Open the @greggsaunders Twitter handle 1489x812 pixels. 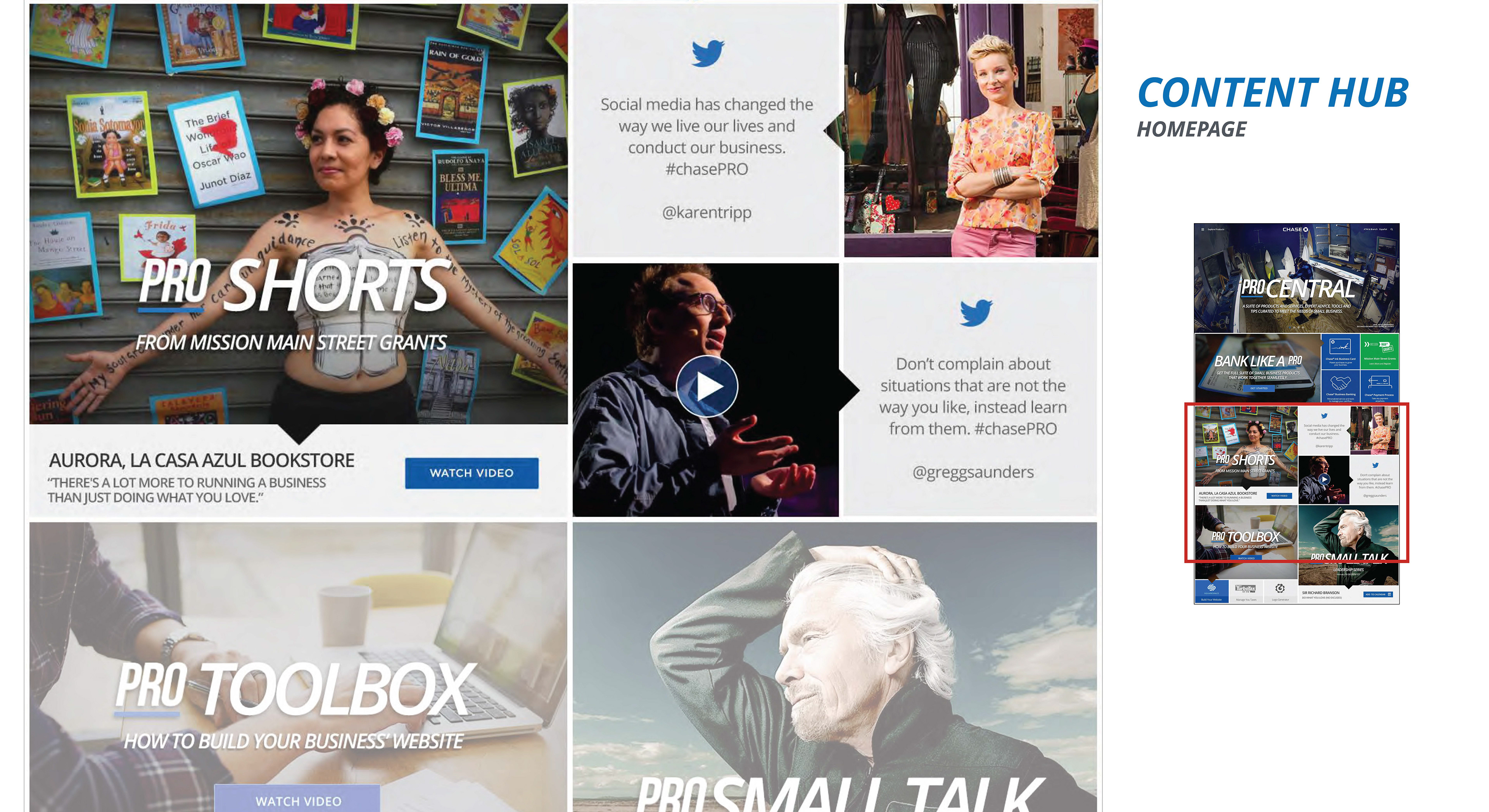point(973,472)
